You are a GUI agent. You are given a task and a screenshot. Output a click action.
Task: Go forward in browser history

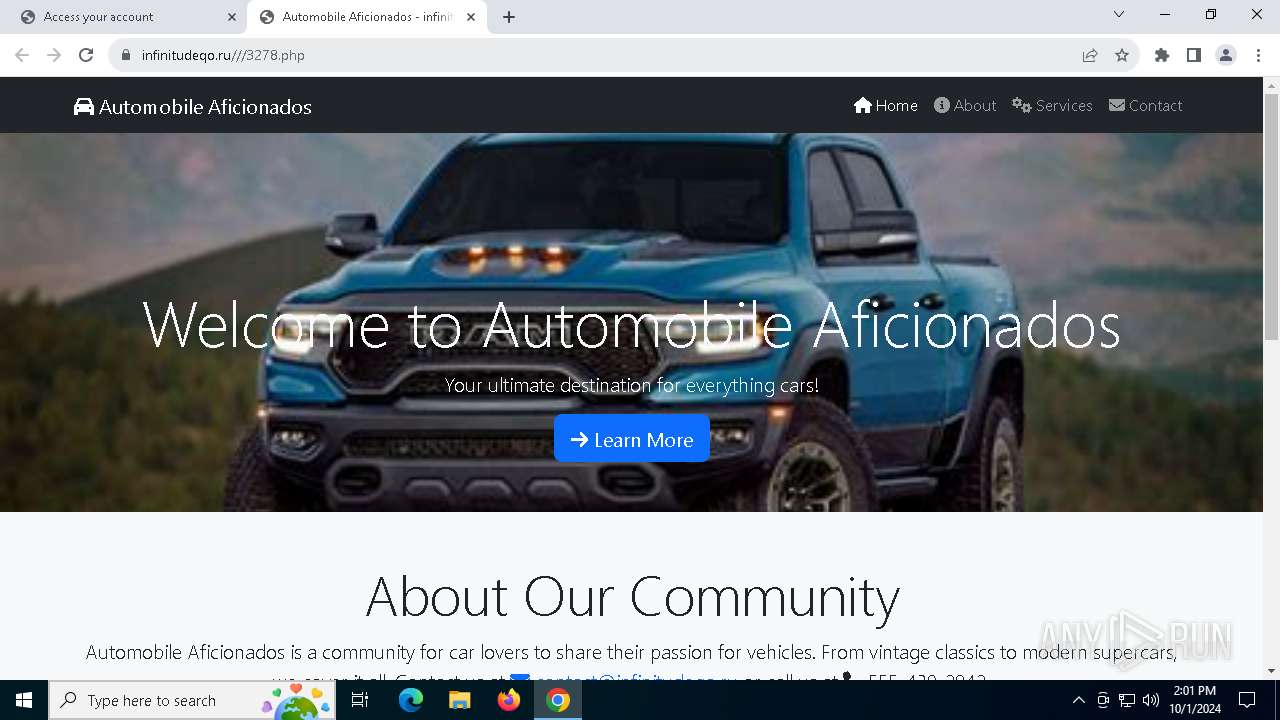(x=54, y=55)
